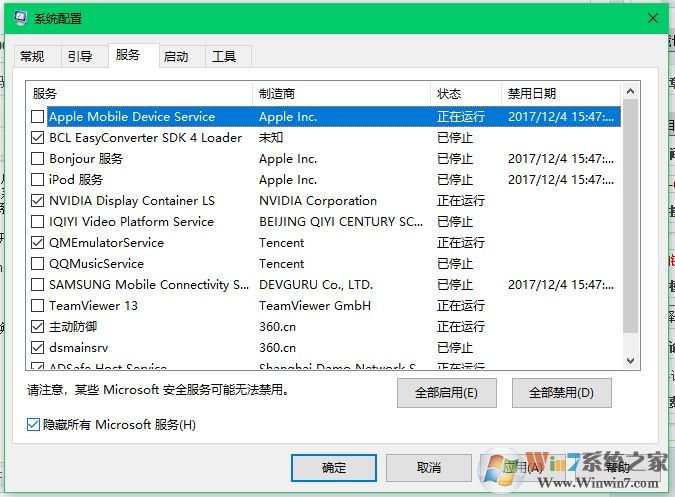This screenshot has width=675, height=497.
Task: Disable NVIDIA Display Container LS service
Action: tap(38, 201)
